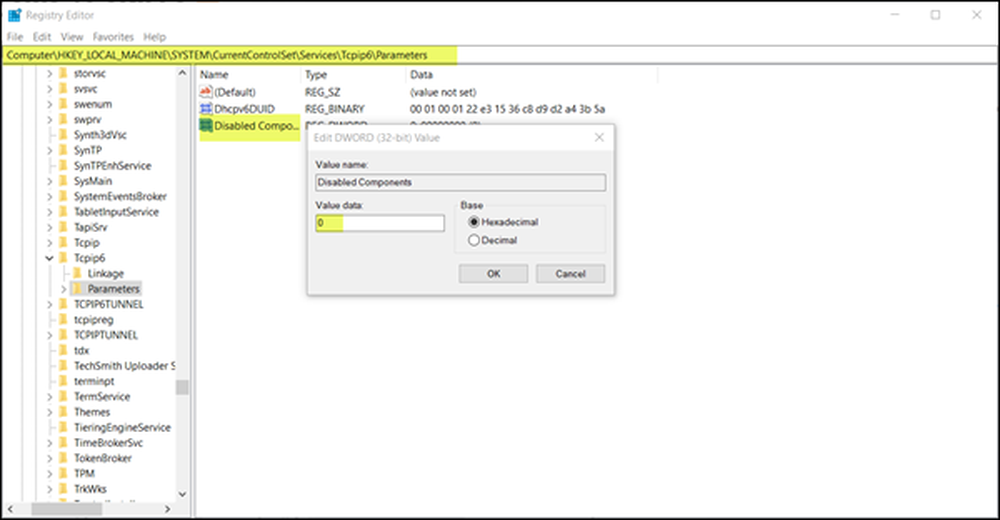This screenshot has width=1000, height=520.
Task: Expand the Parameters subkey node
Action: tap(62, 289)
